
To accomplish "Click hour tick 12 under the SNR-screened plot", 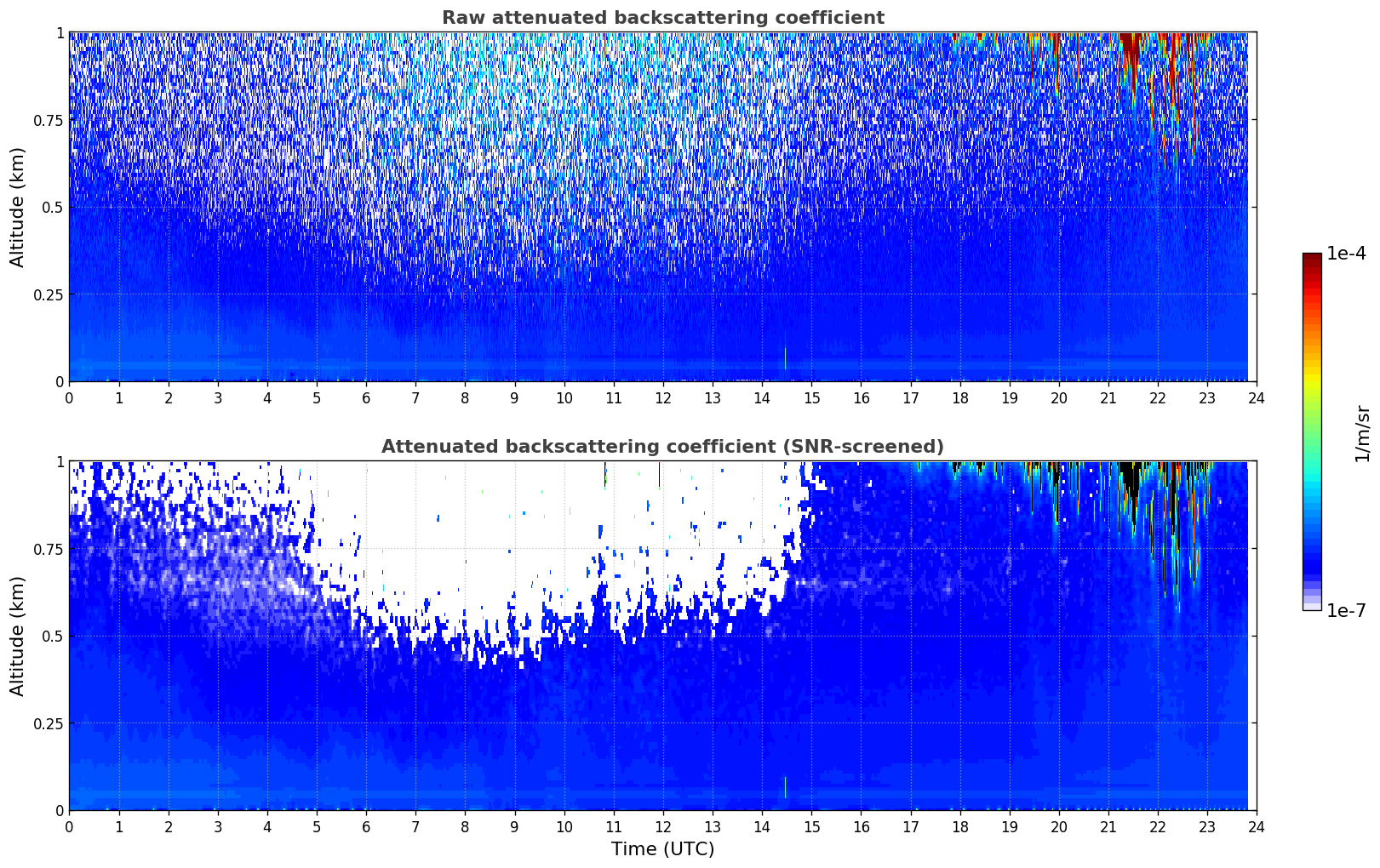I will (663, 826).
